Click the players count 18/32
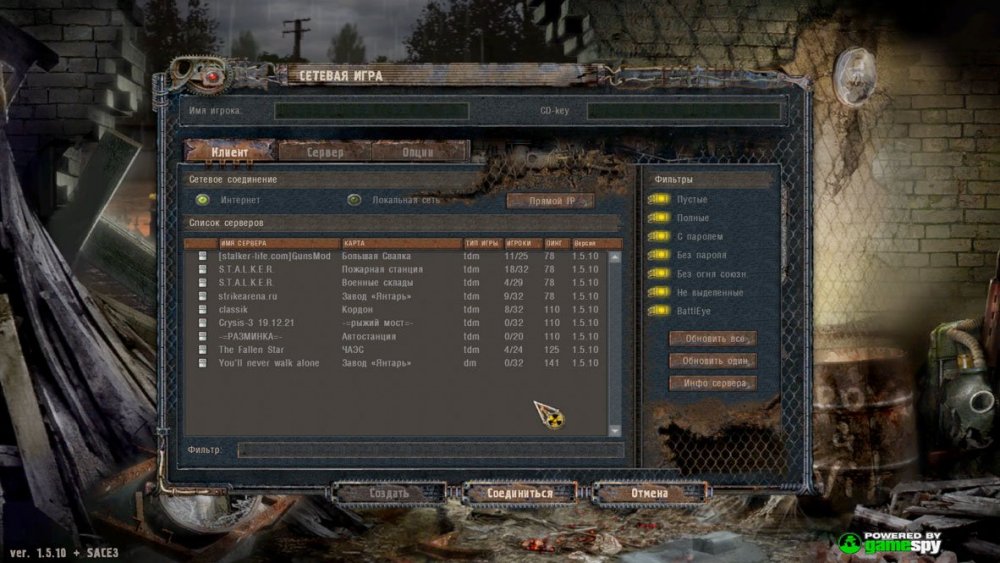Screen dimensions: 1000x563 [x=516, y=269]
